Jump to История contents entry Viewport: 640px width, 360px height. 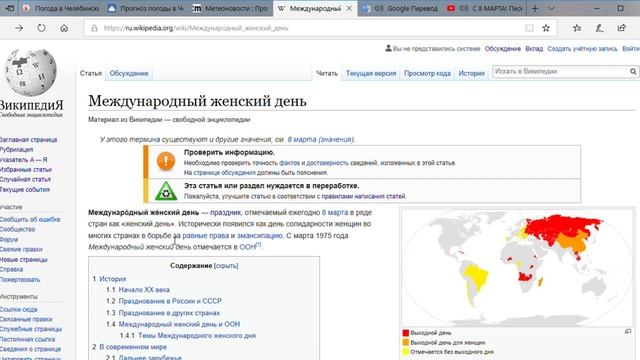(113, 279)
